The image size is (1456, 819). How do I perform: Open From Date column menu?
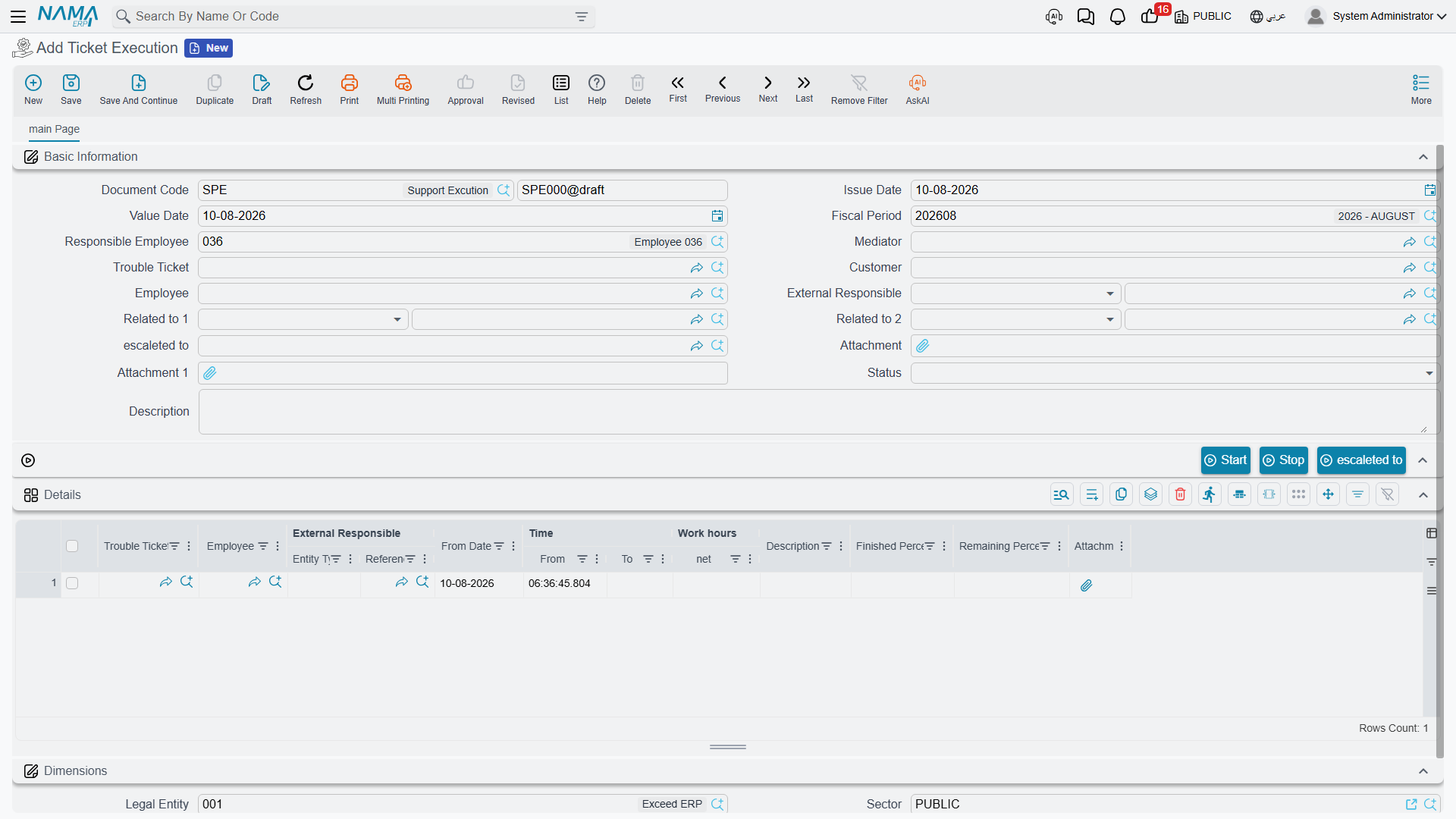point(513,546)
